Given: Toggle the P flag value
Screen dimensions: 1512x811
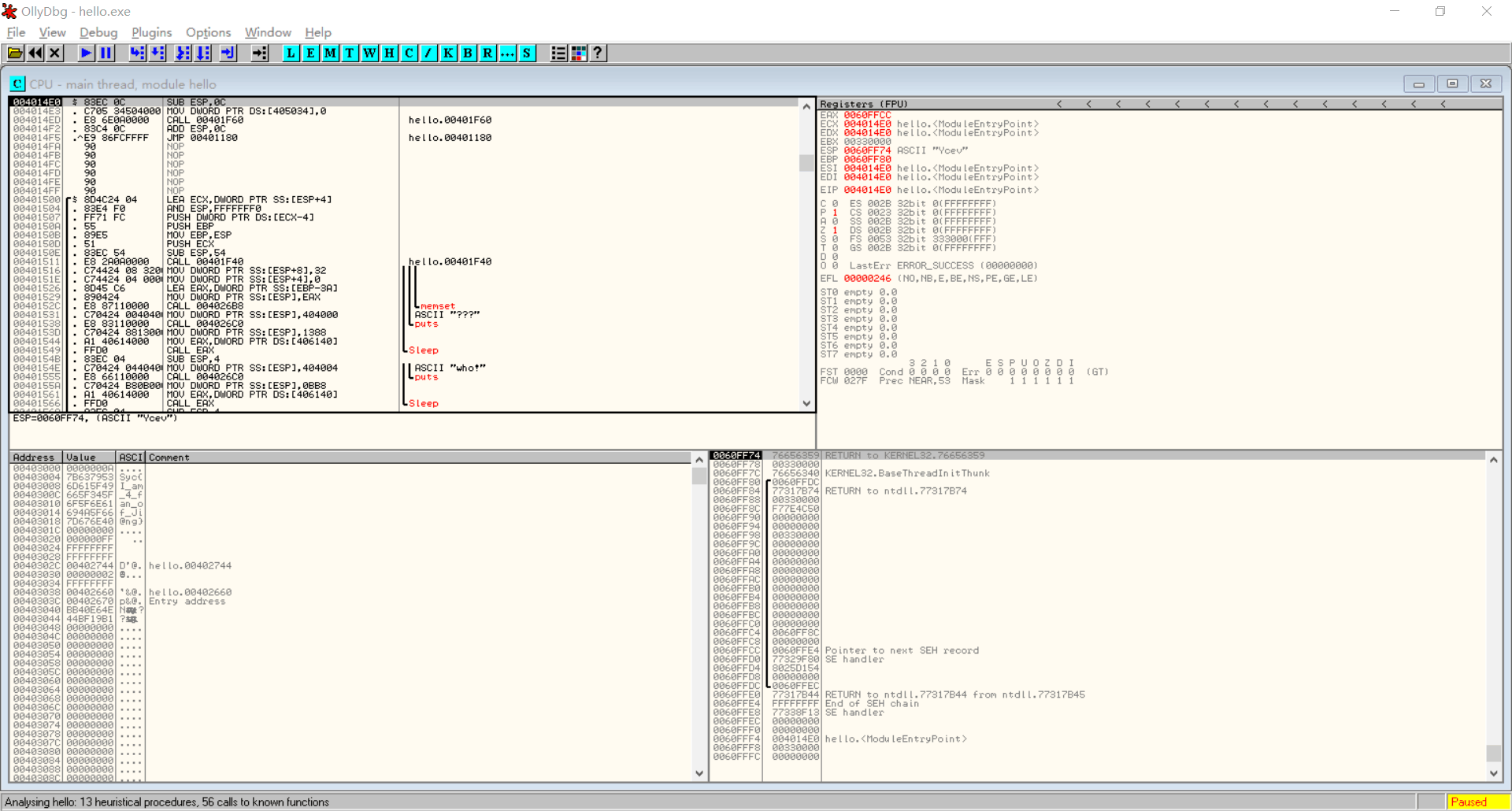Looking at the screenshot, I should [x=835, y=213].
